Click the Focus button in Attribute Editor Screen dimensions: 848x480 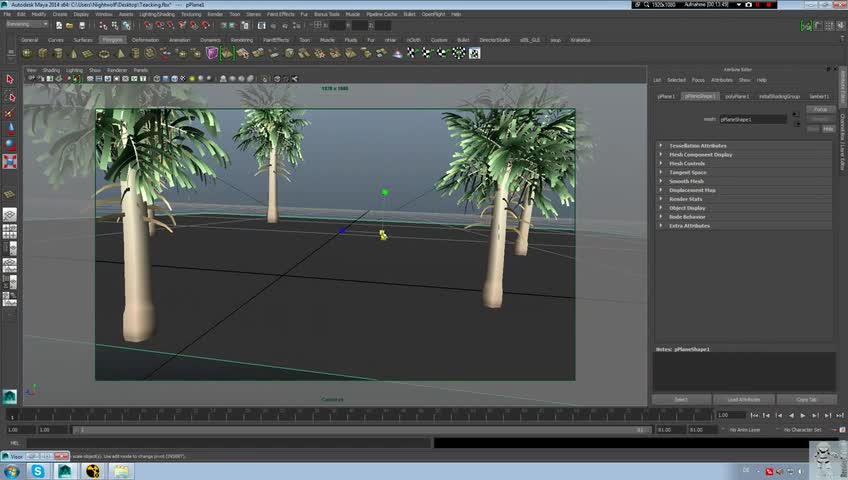820,109
